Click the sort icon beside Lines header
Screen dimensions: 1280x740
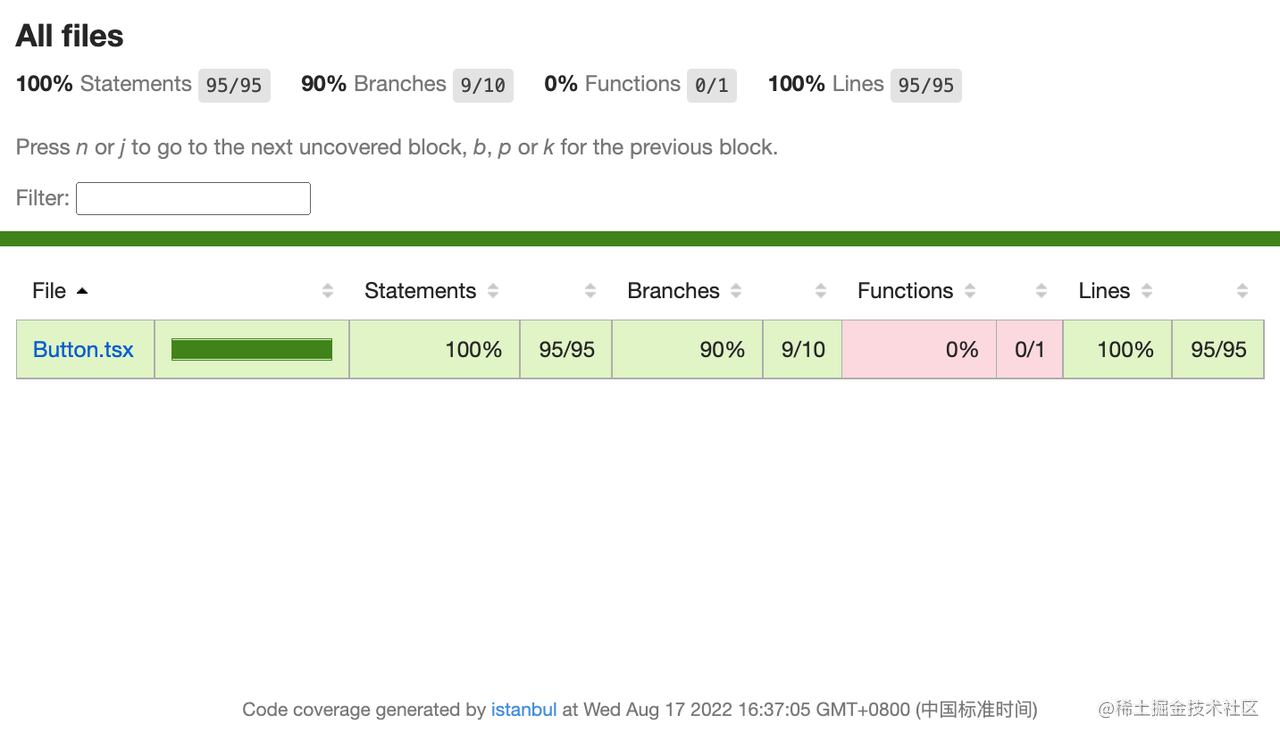pyautogui.click(x=1147, y=291)
